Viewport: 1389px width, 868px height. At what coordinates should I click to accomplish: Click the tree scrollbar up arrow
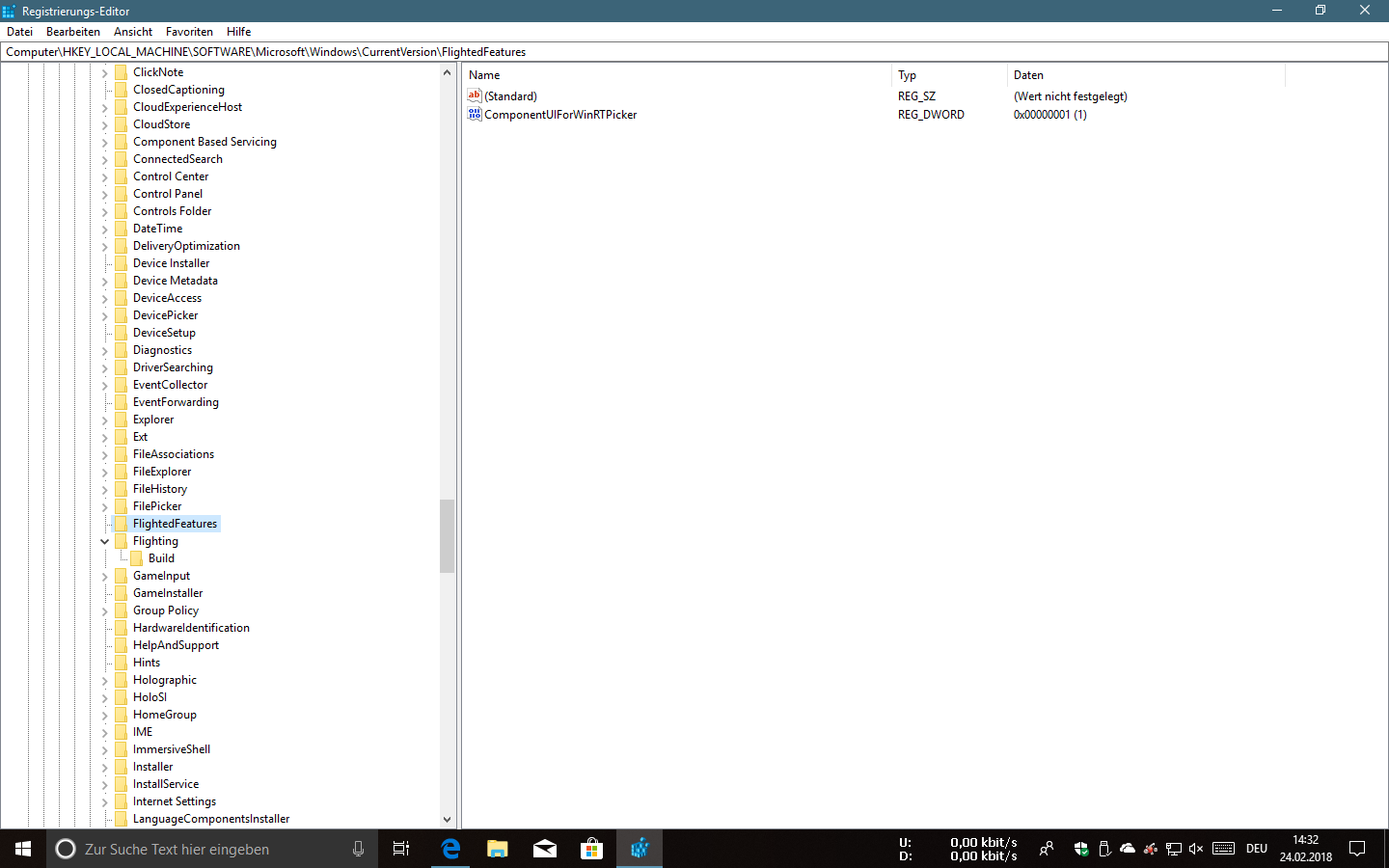(x=447, y=72)
